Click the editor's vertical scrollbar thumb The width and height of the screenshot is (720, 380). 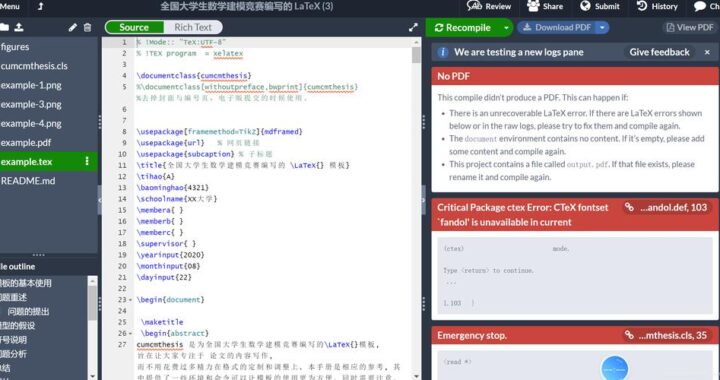[416, 55]
